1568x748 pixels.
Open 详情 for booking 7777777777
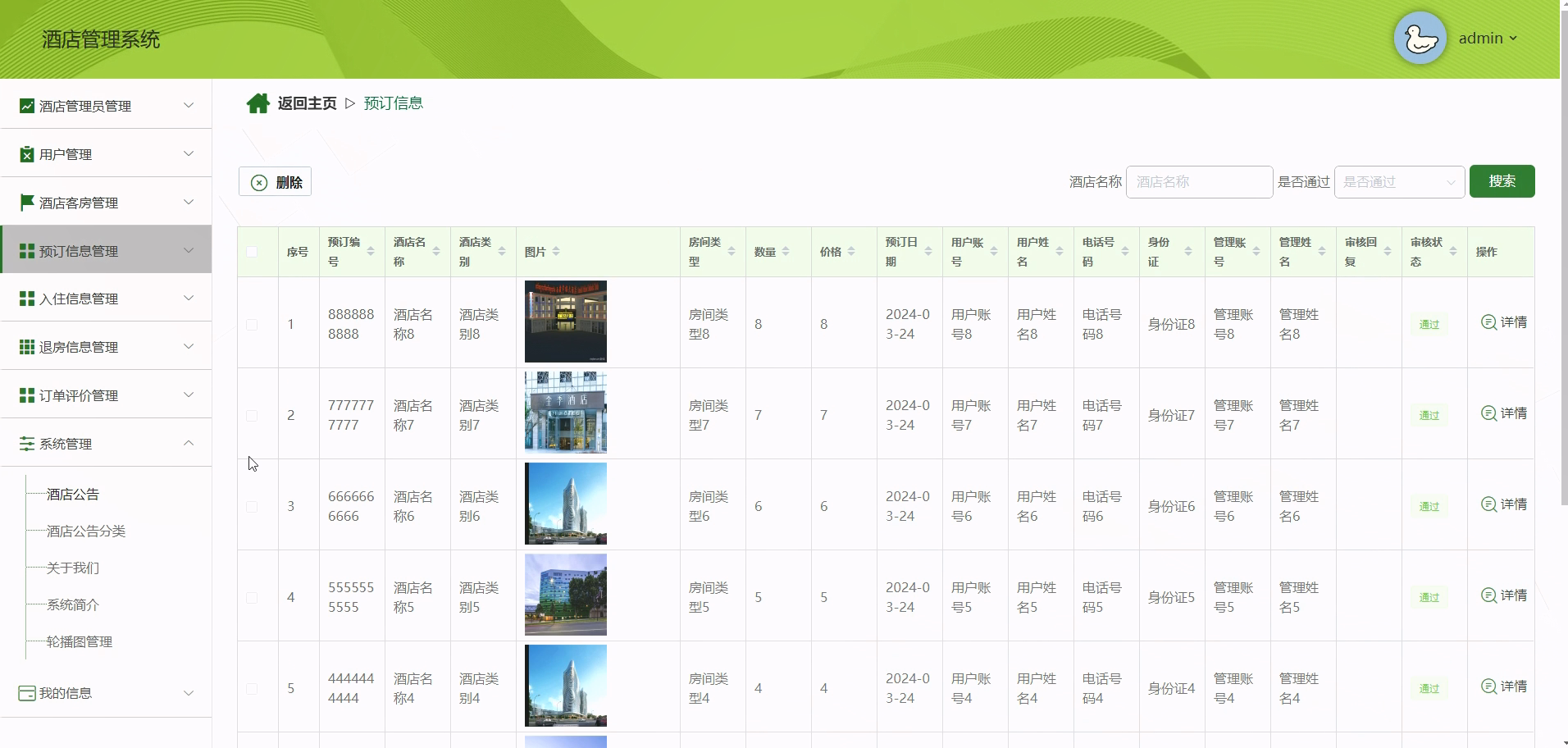pyautogui.click(x=1504, y=413)
